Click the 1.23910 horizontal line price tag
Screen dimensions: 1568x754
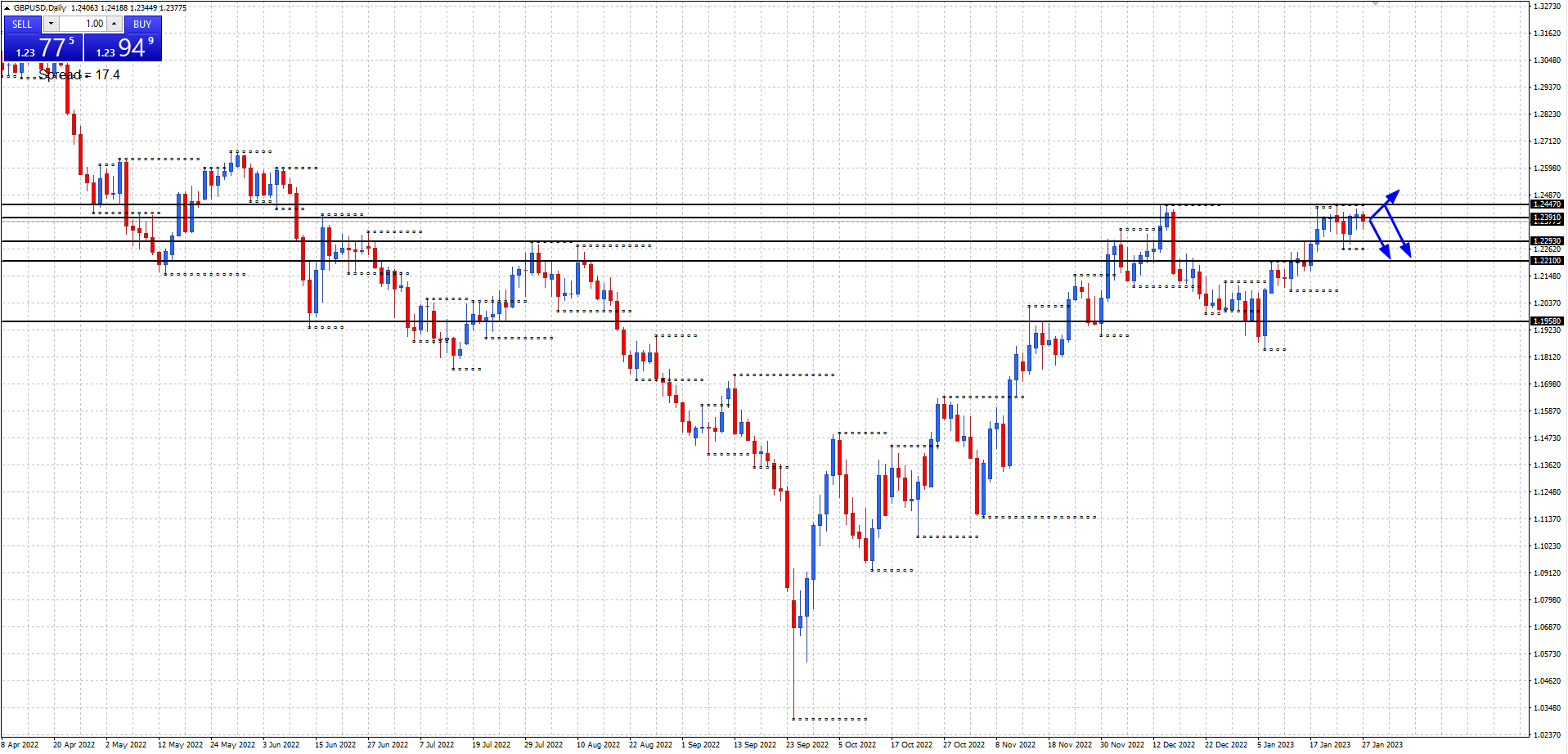1546,218
